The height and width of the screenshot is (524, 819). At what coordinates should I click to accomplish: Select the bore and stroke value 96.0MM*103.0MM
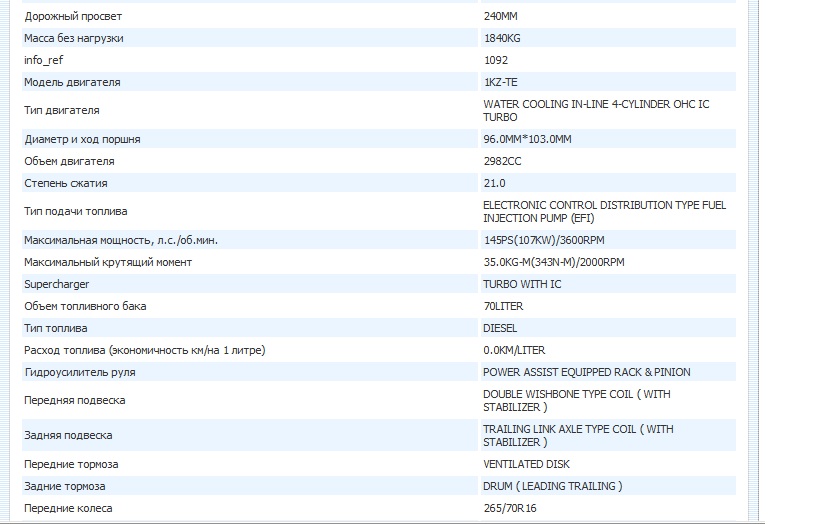(x=527, y=139)
